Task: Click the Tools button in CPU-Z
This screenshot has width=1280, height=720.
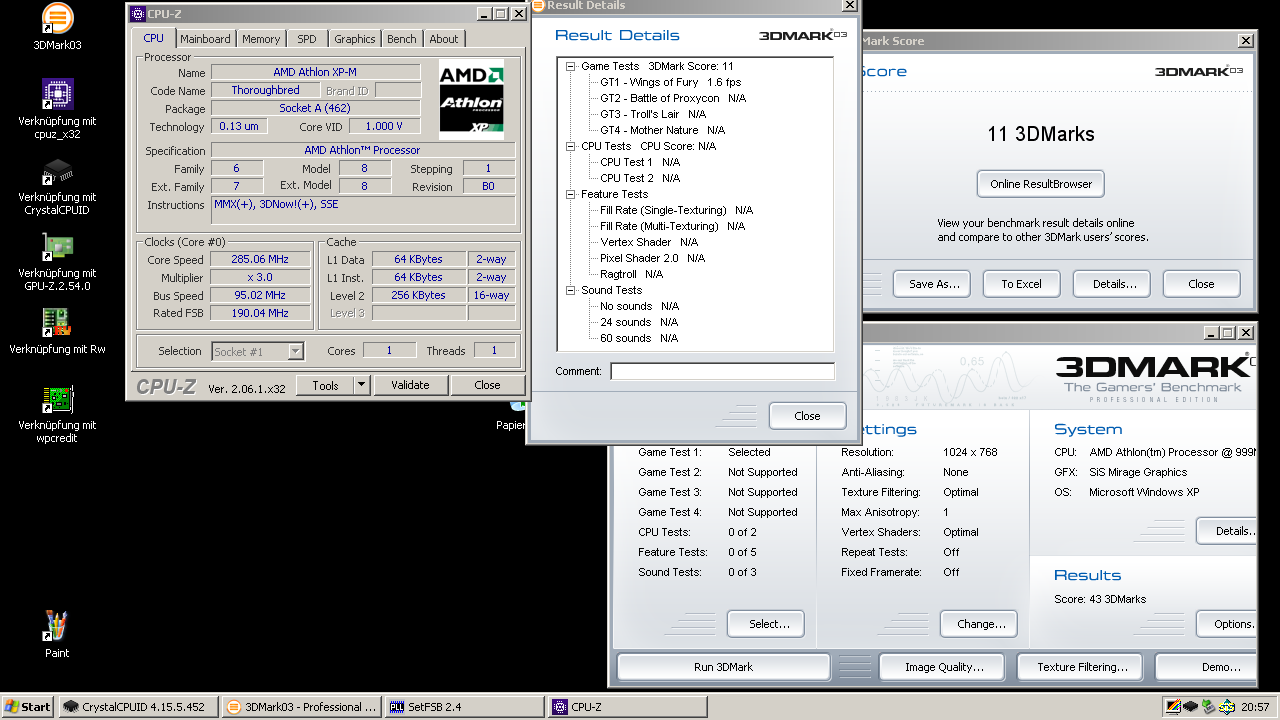Action: point(325,385)
